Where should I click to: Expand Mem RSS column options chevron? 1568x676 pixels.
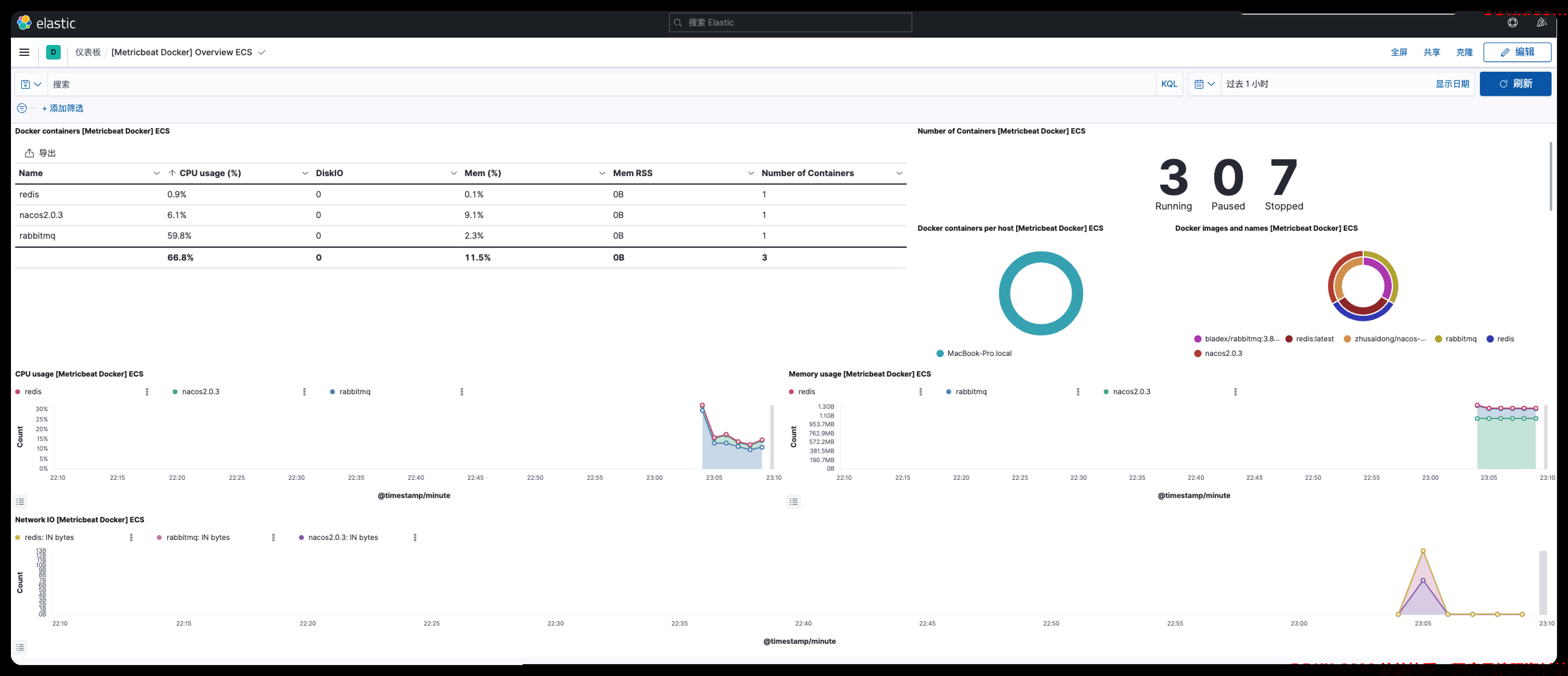751,173
